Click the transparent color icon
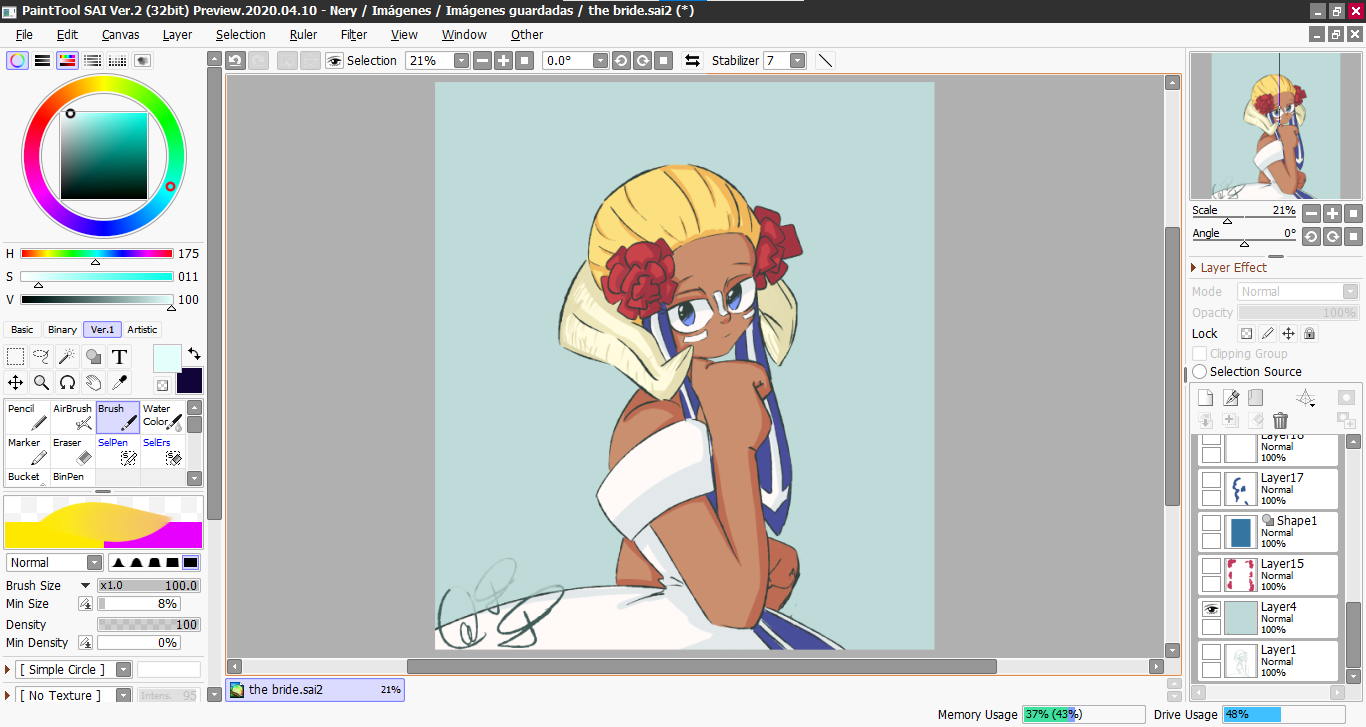 click(x=162, y=385)
